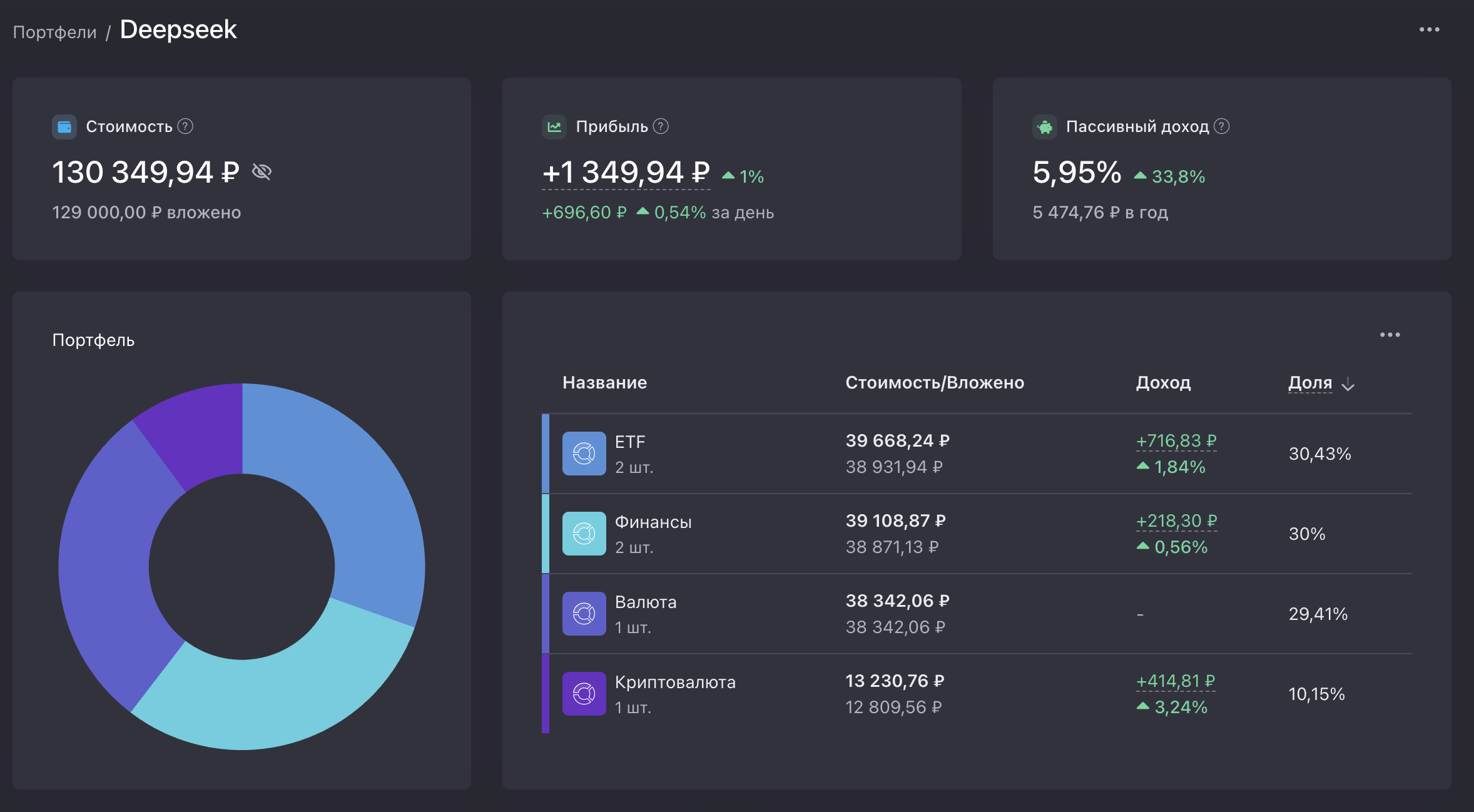The height and width of the screenshot is (812, 1474).
Task: Click help icon next to Пассивный доход
Action: [1221, 126]
